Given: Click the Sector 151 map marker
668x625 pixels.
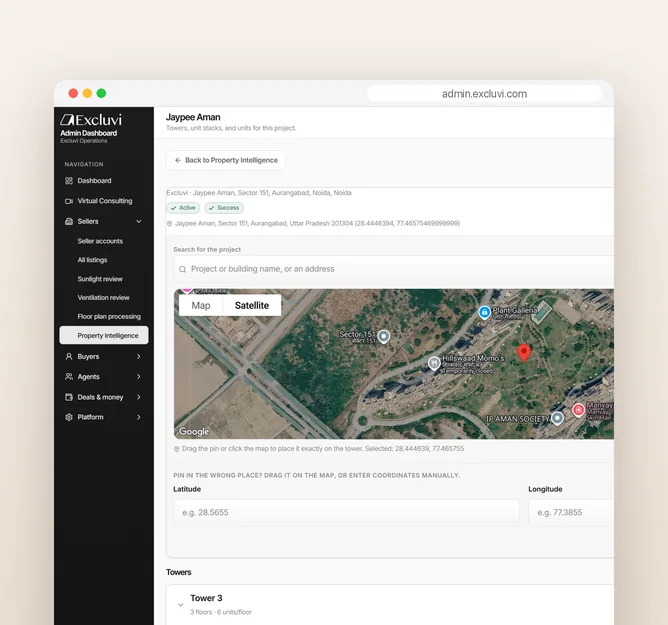Looking at the screenshot, I should coord(384,337).
